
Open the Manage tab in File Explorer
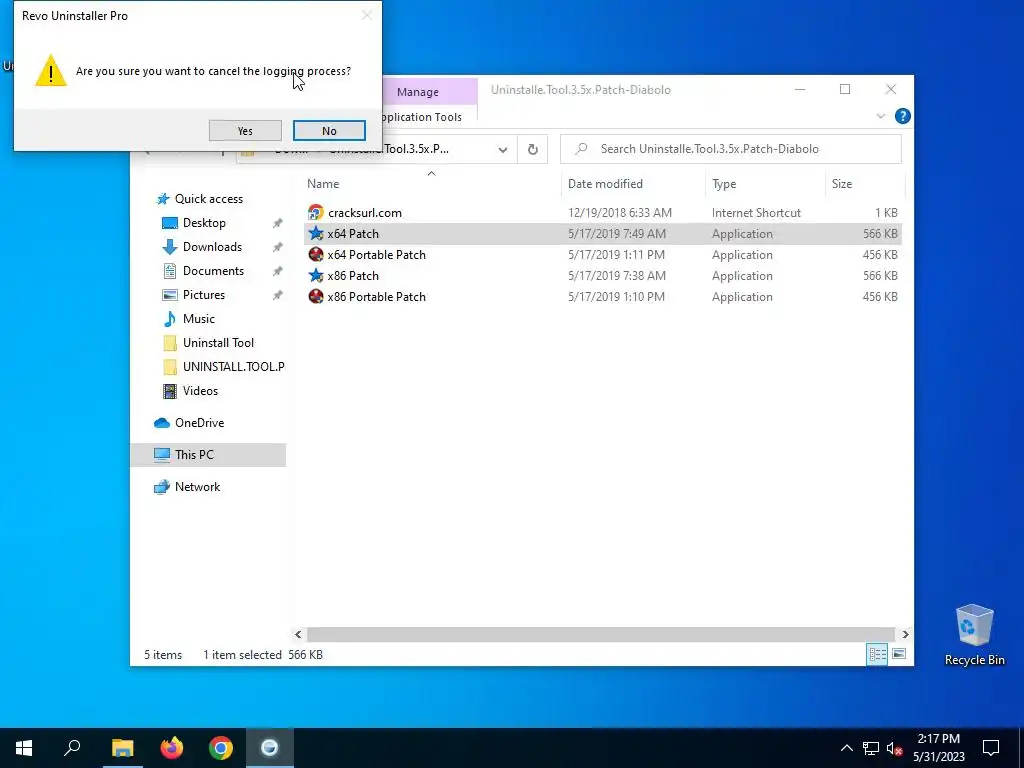(x=417, y=92)
